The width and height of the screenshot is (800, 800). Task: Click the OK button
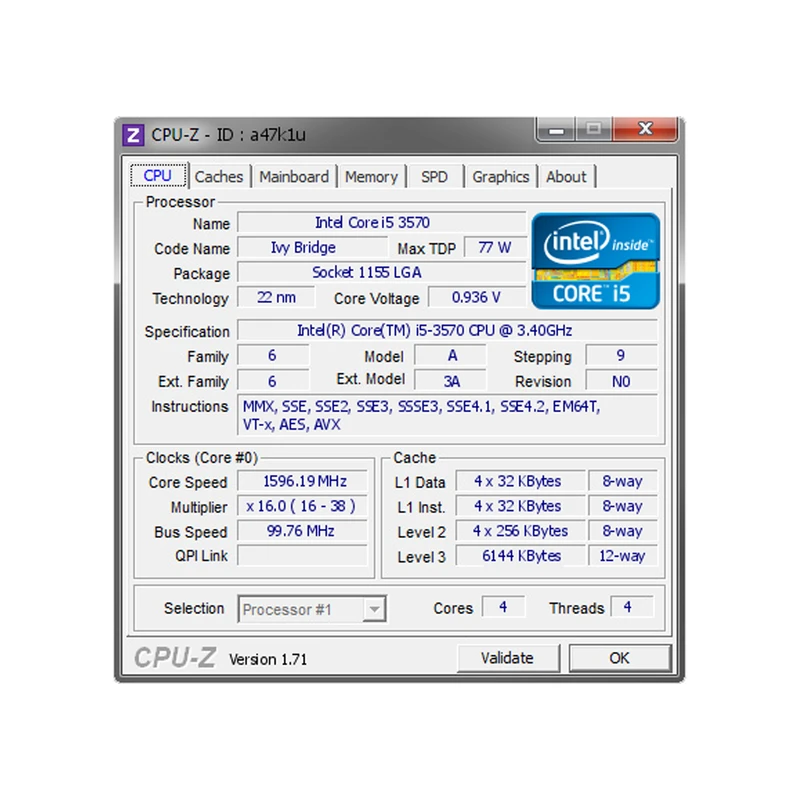pos(619,658)
